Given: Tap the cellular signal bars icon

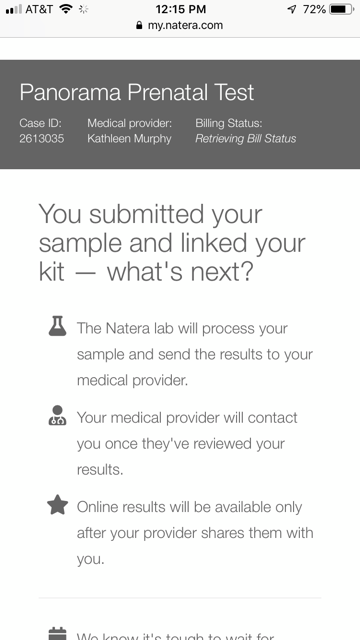Looking at the screenshot, I should 14,9.
